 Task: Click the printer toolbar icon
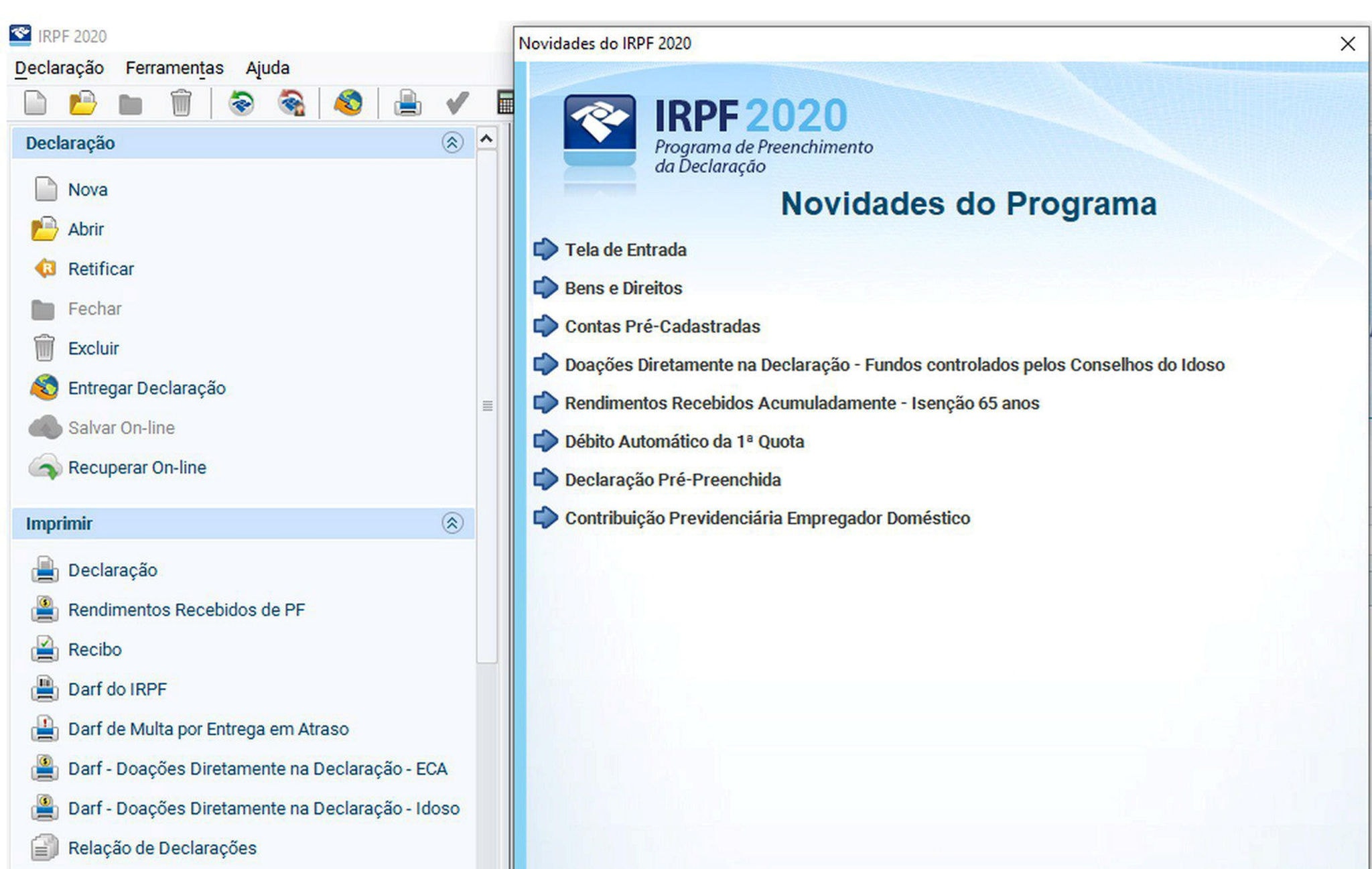coord(407,103)
